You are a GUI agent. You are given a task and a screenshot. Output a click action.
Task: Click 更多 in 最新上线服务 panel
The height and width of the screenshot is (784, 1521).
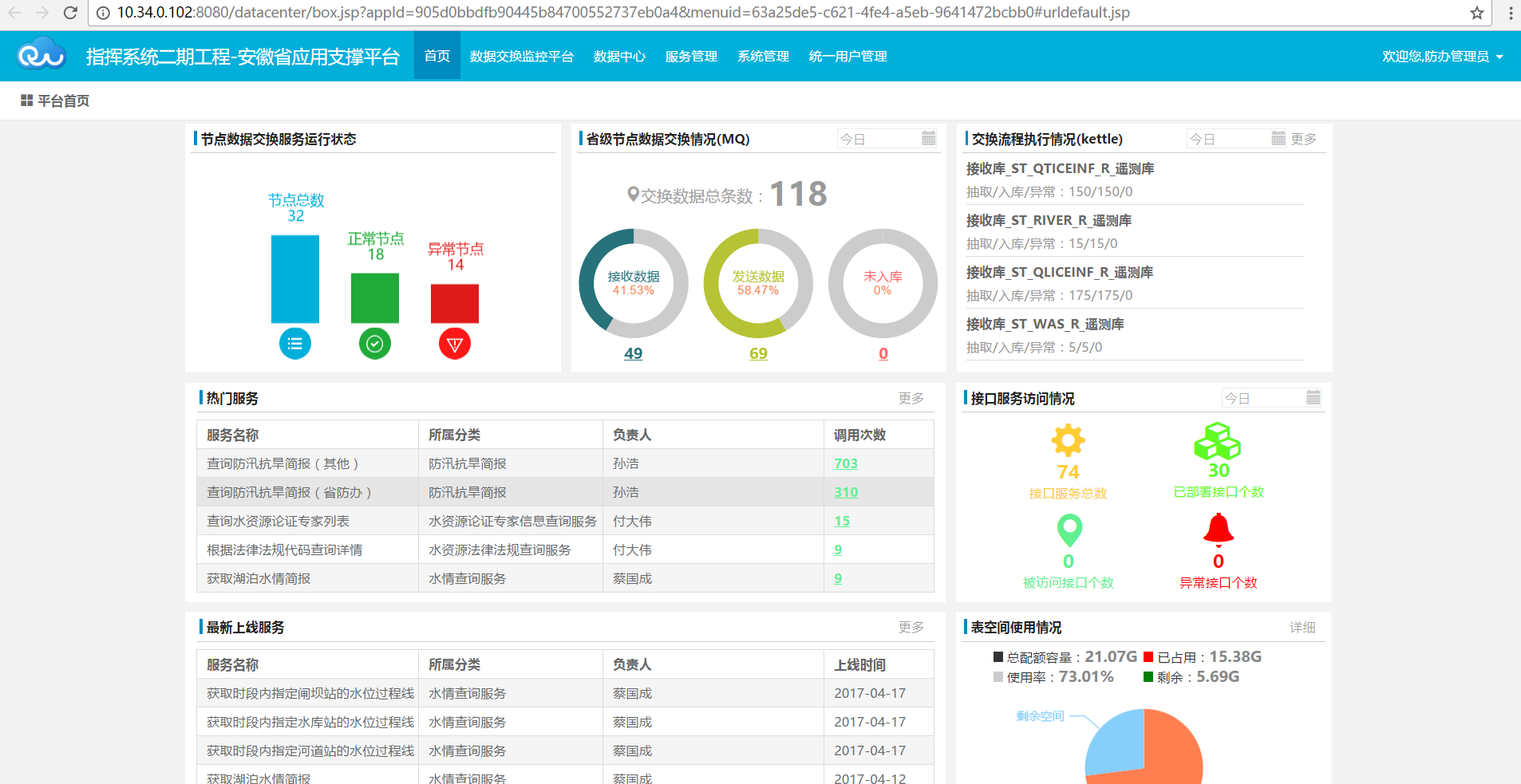[x=911, y=627]
